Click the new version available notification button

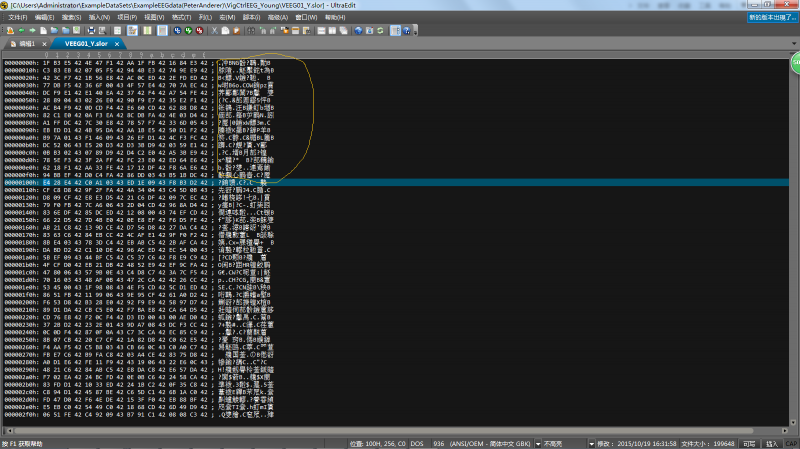(772, 17)
